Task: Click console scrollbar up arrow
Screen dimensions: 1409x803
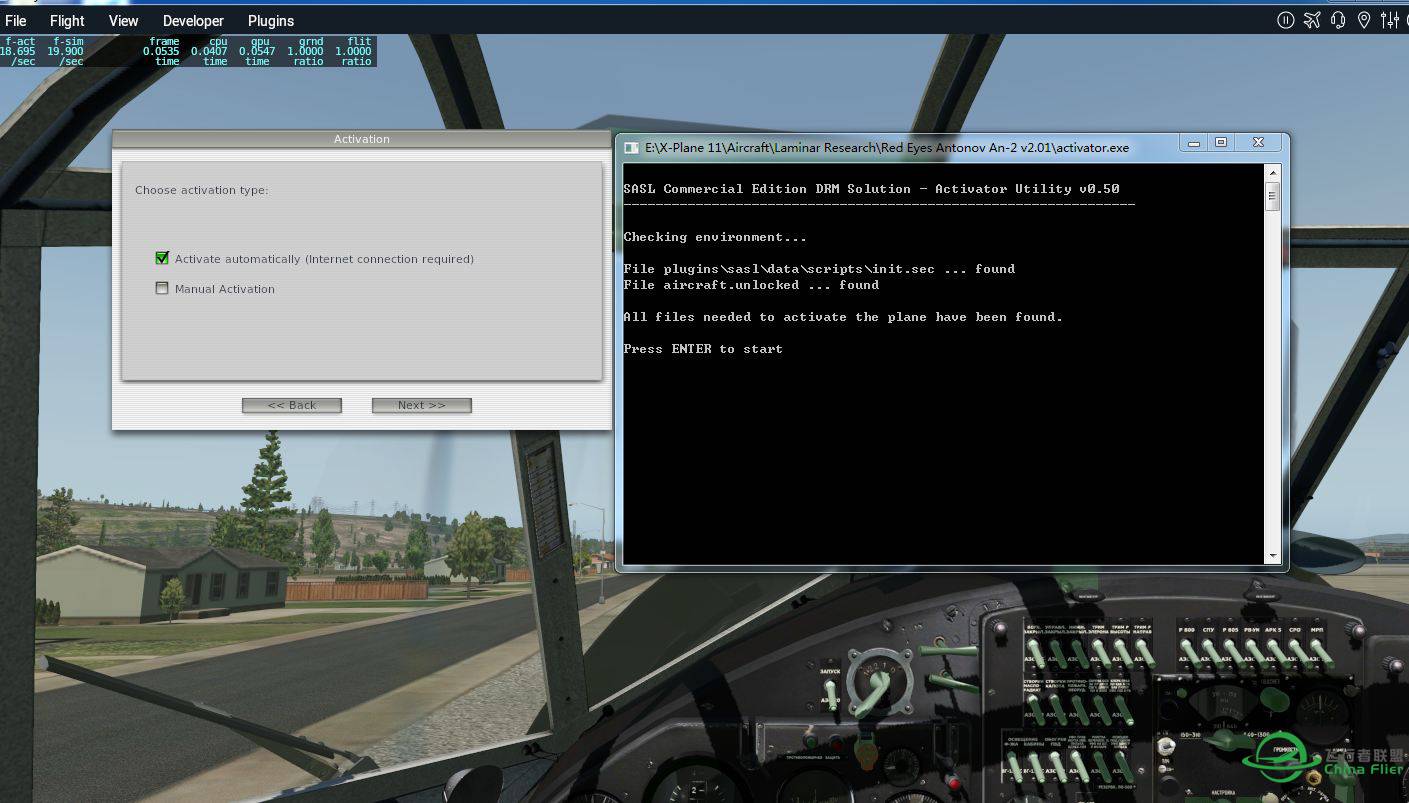Action: pos(1272,173)
